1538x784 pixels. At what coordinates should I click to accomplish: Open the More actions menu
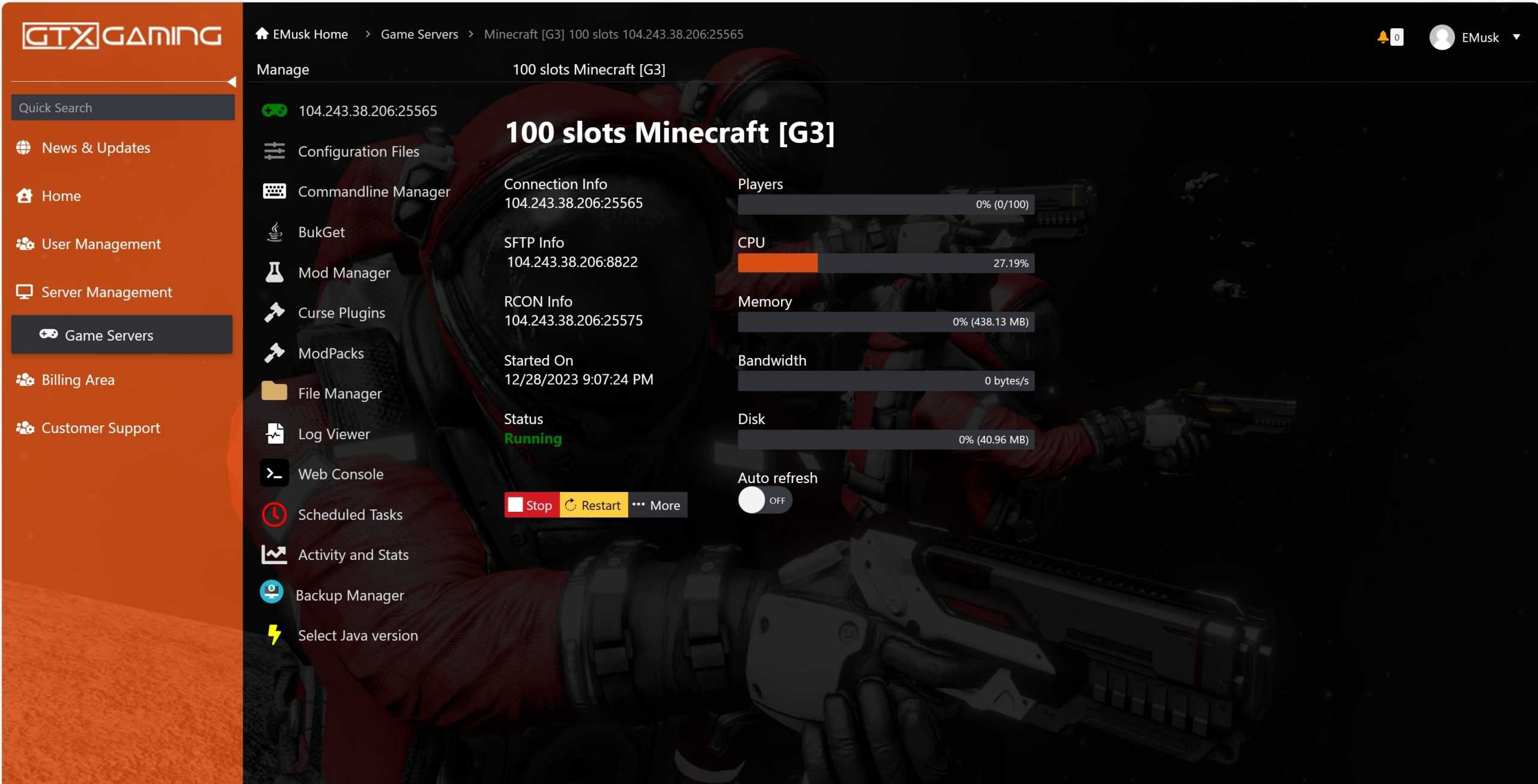pyautogui.click(x=657, y=505)
